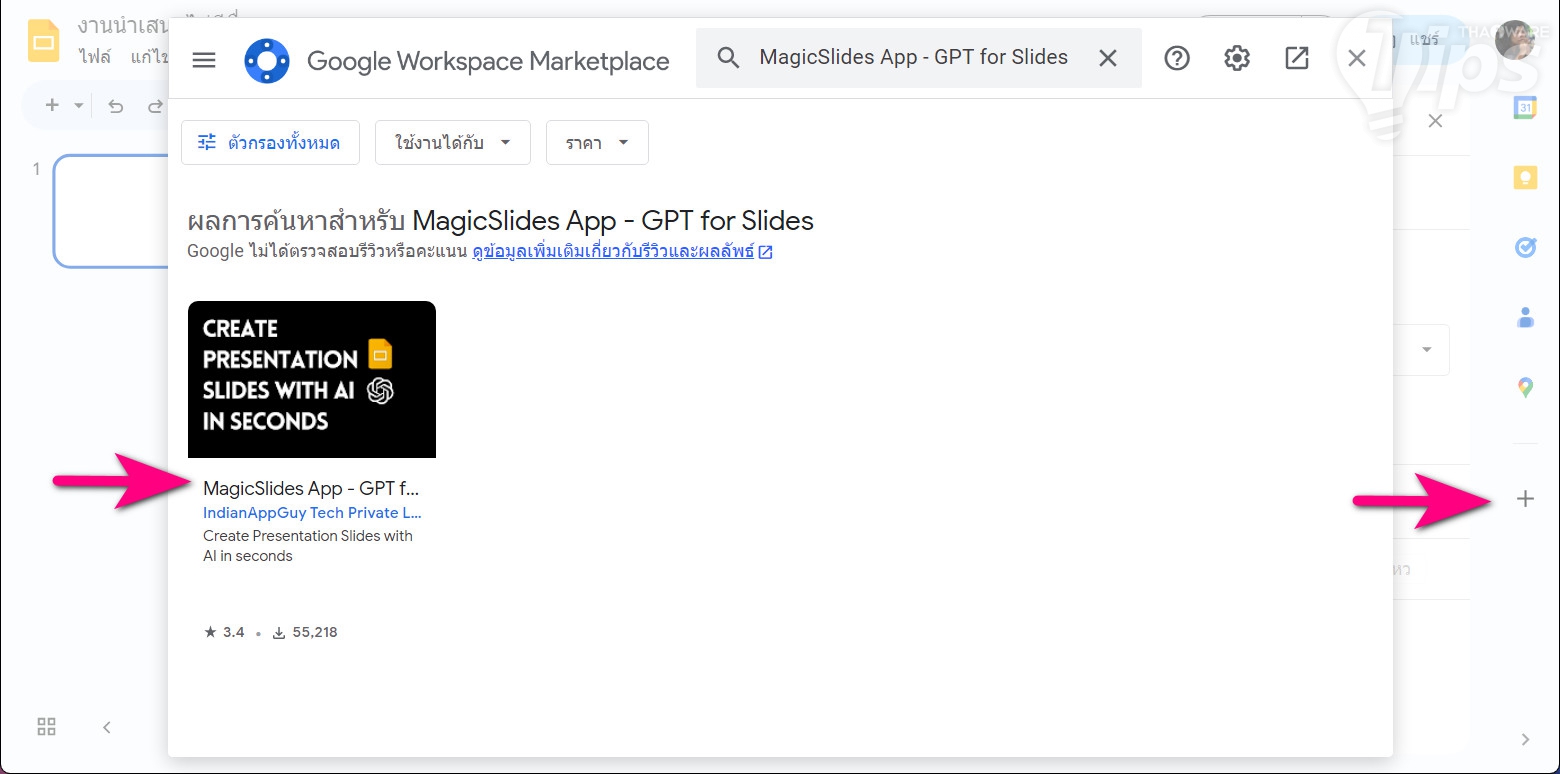Expand the ราคา price dropdown

597,142
